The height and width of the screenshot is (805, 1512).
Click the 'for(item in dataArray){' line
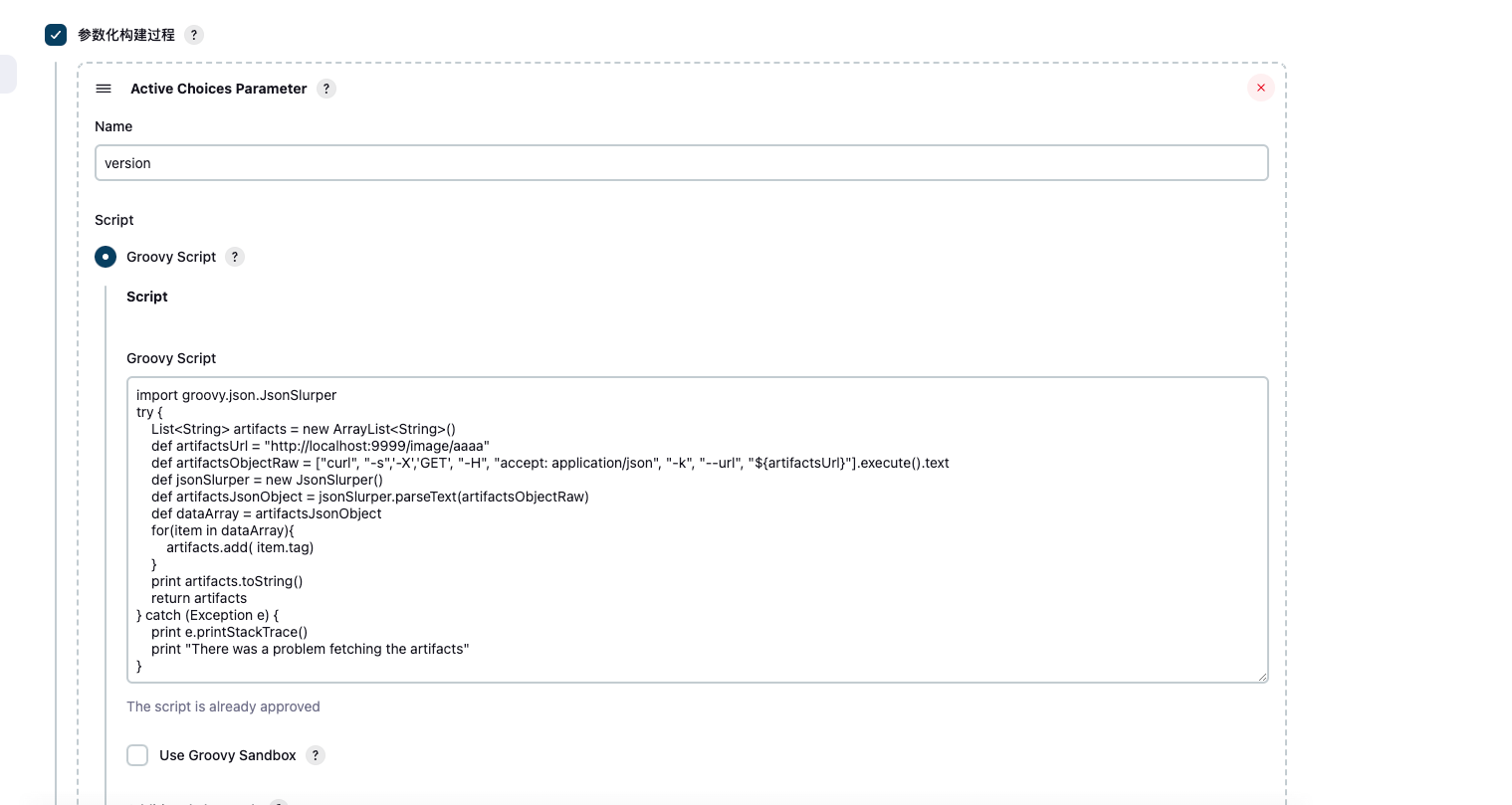[x=223, y=530]
